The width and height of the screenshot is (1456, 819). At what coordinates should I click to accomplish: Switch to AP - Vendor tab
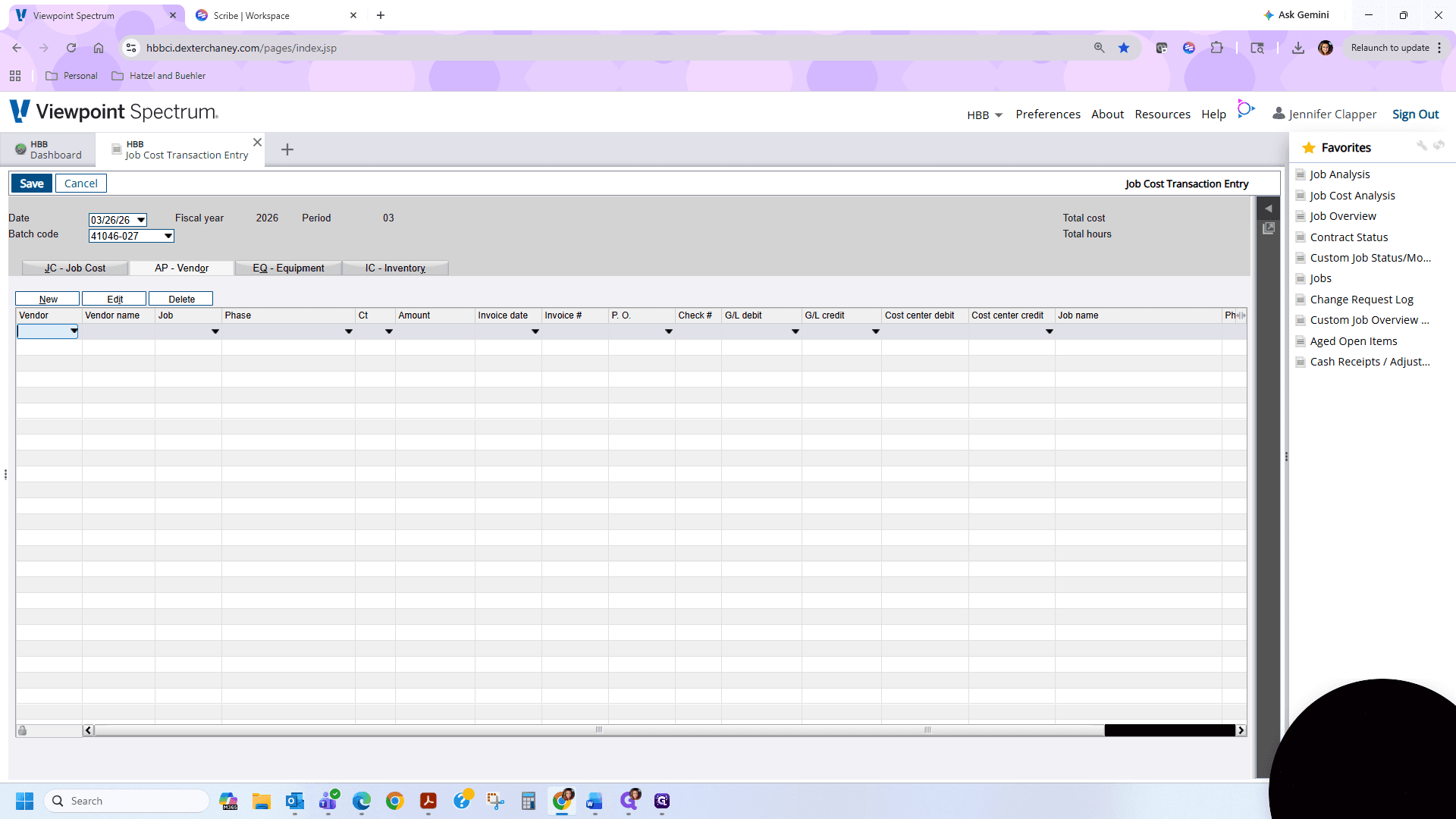[182, 268]
